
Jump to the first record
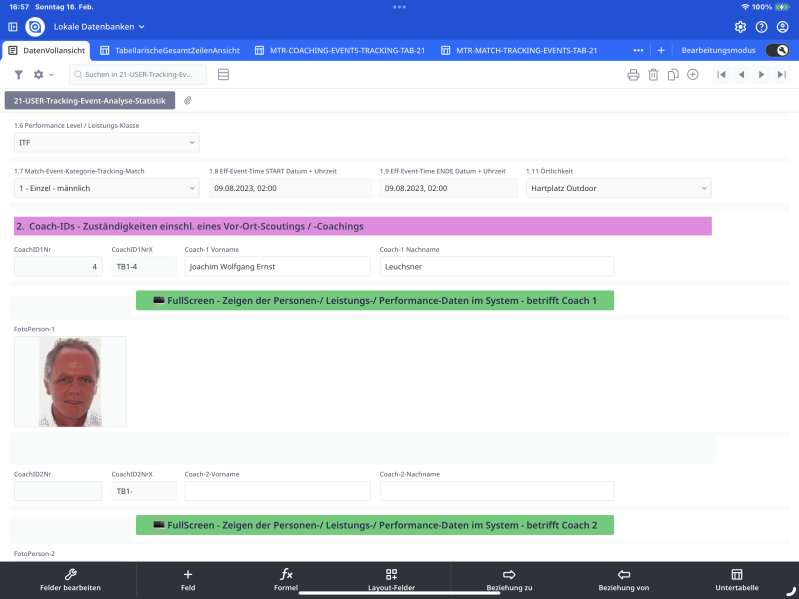721,74
